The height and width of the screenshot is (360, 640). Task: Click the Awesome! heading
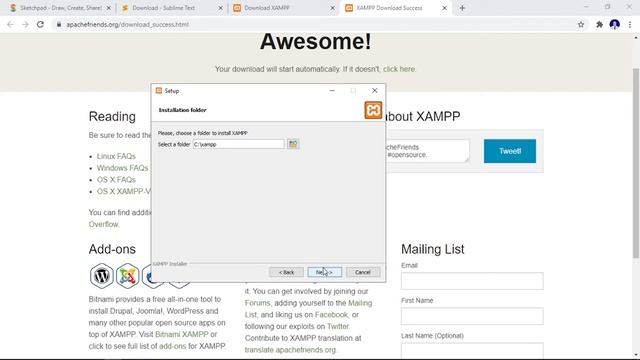[316, 42]
